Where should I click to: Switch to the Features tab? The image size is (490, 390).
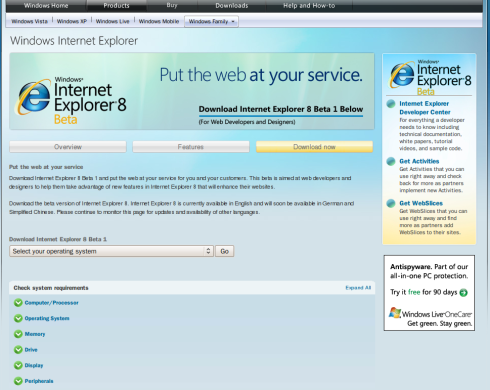[x=191, y=147]
